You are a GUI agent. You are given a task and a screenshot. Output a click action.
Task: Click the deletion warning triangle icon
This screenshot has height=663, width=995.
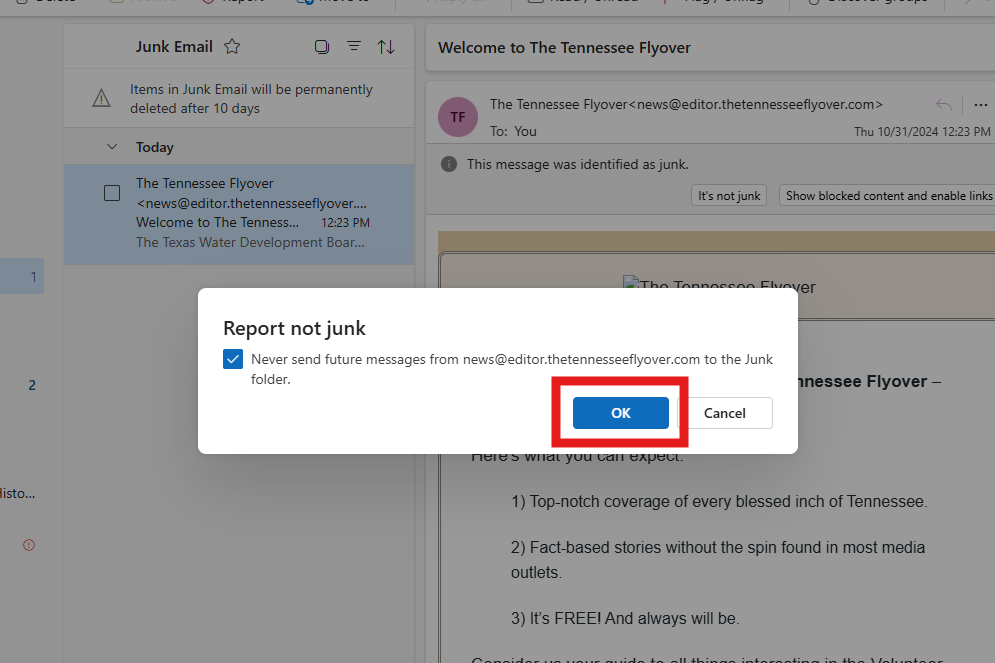102,98
